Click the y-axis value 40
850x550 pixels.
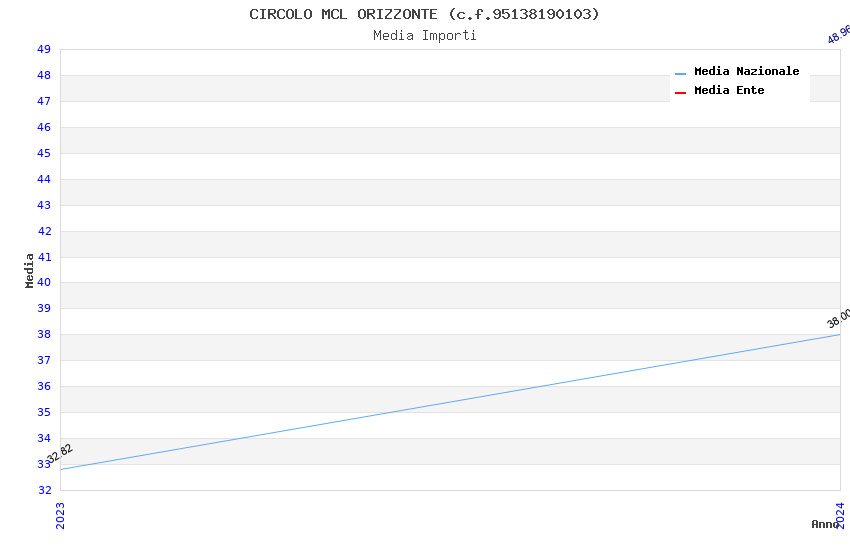(44, 282)
